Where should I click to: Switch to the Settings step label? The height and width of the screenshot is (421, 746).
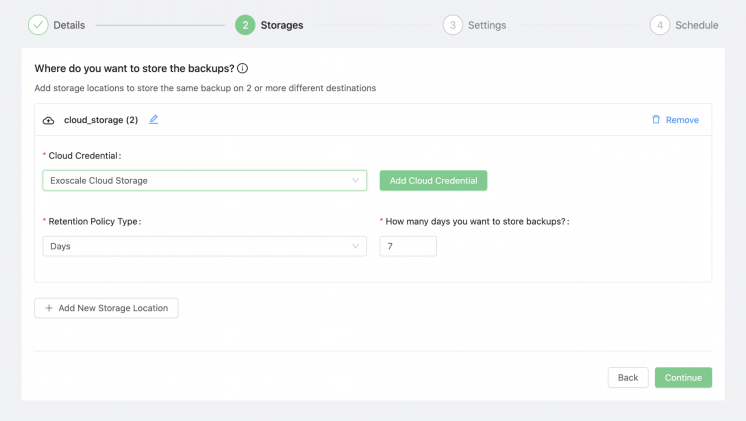point(487,25)
